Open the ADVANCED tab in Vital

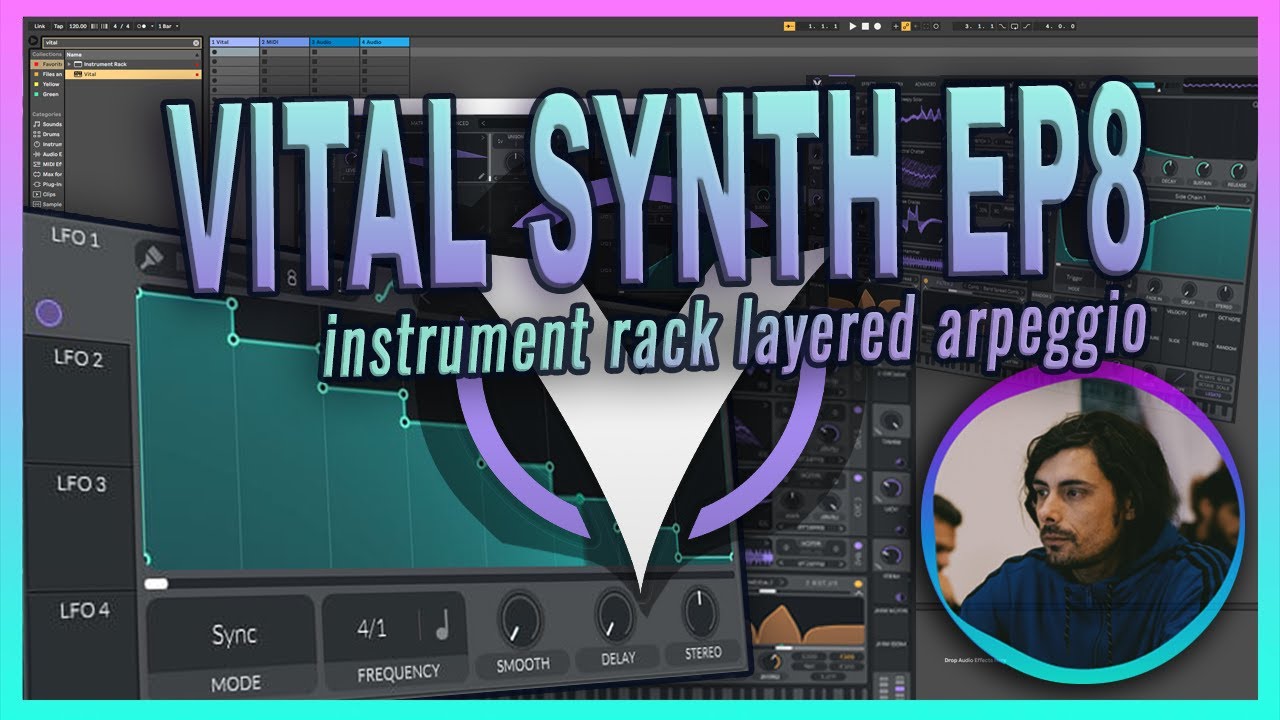click(925, 84)
